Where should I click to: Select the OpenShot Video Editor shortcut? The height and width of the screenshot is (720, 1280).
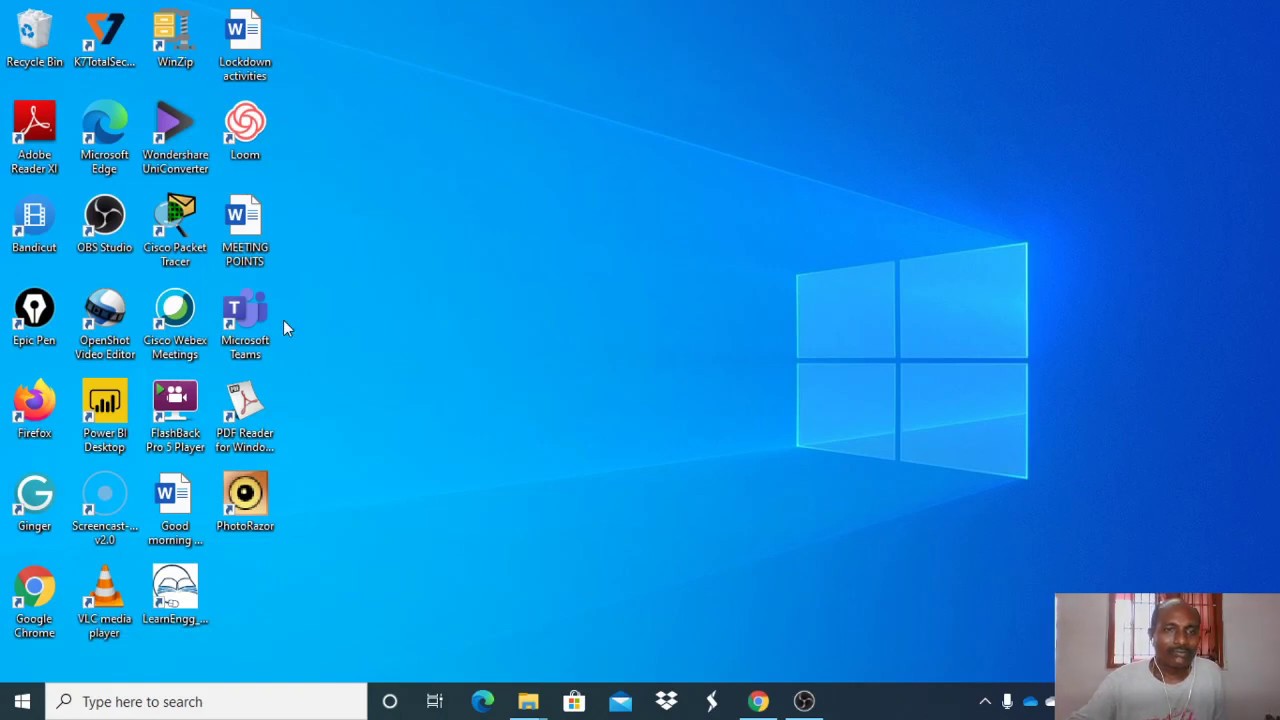[x=104, y=325]
